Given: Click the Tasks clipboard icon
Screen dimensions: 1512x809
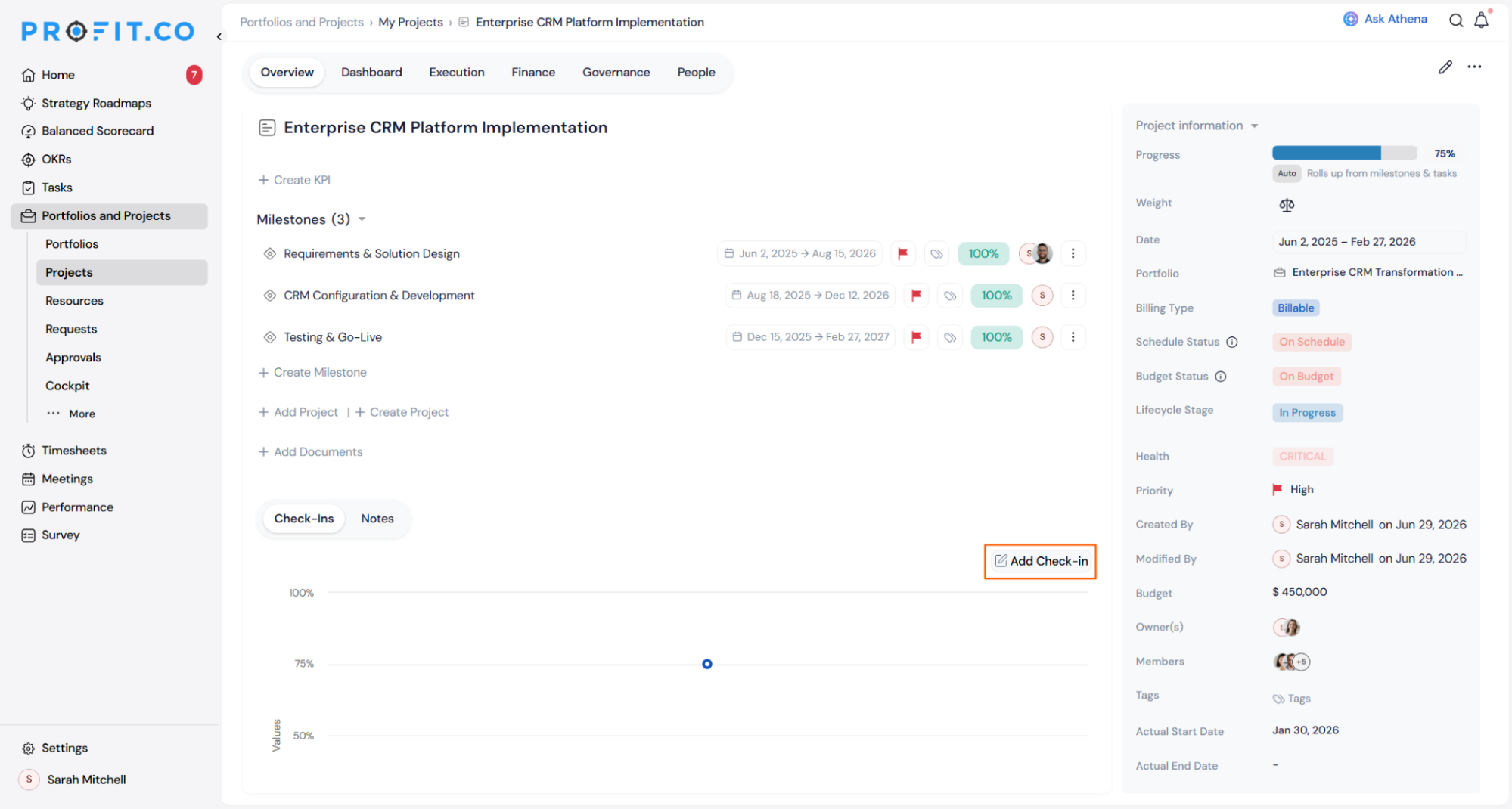Looking at the screenshot, I should (28, 188).
